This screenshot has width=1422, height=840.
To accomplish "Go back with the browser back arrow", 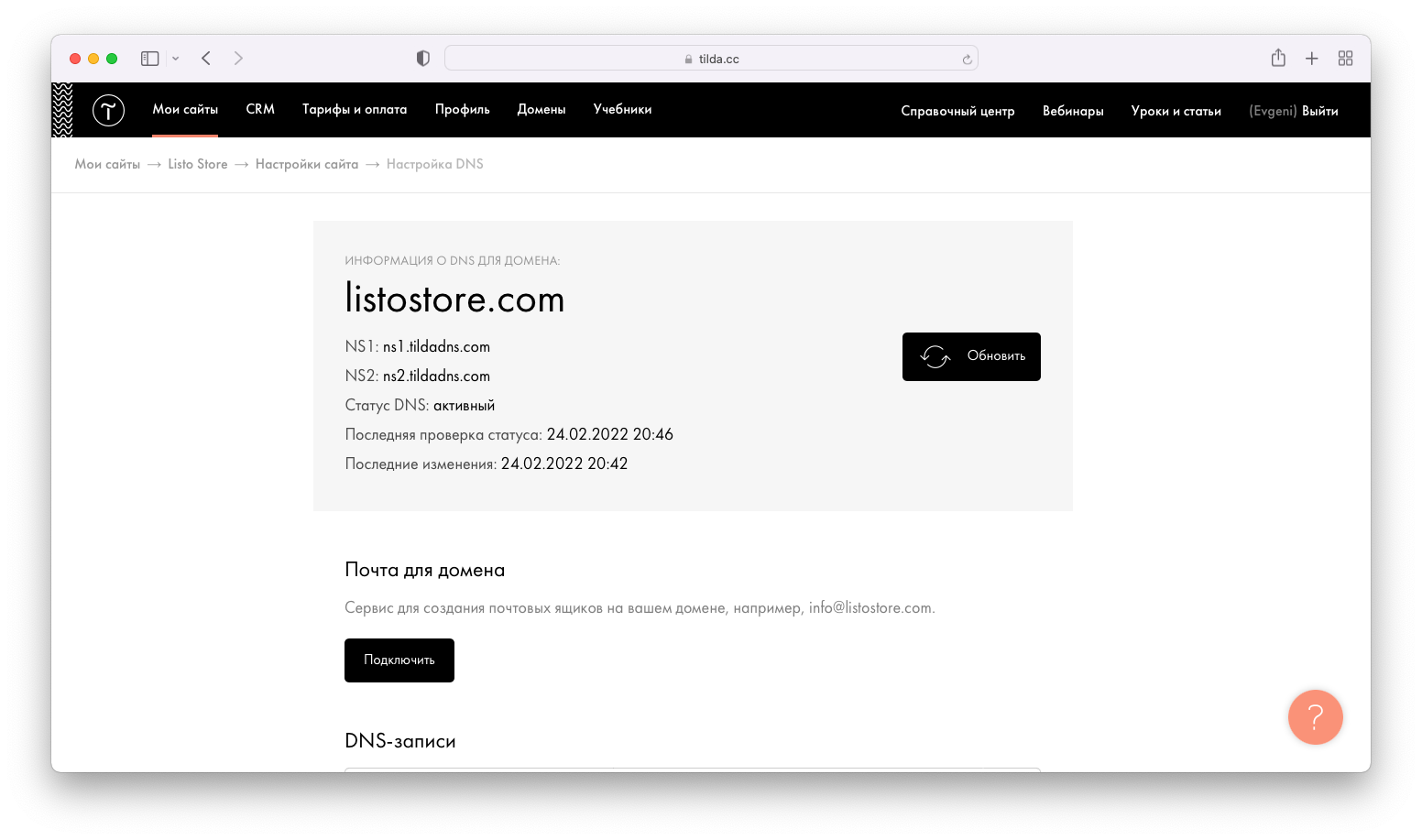I will point(206,59).
